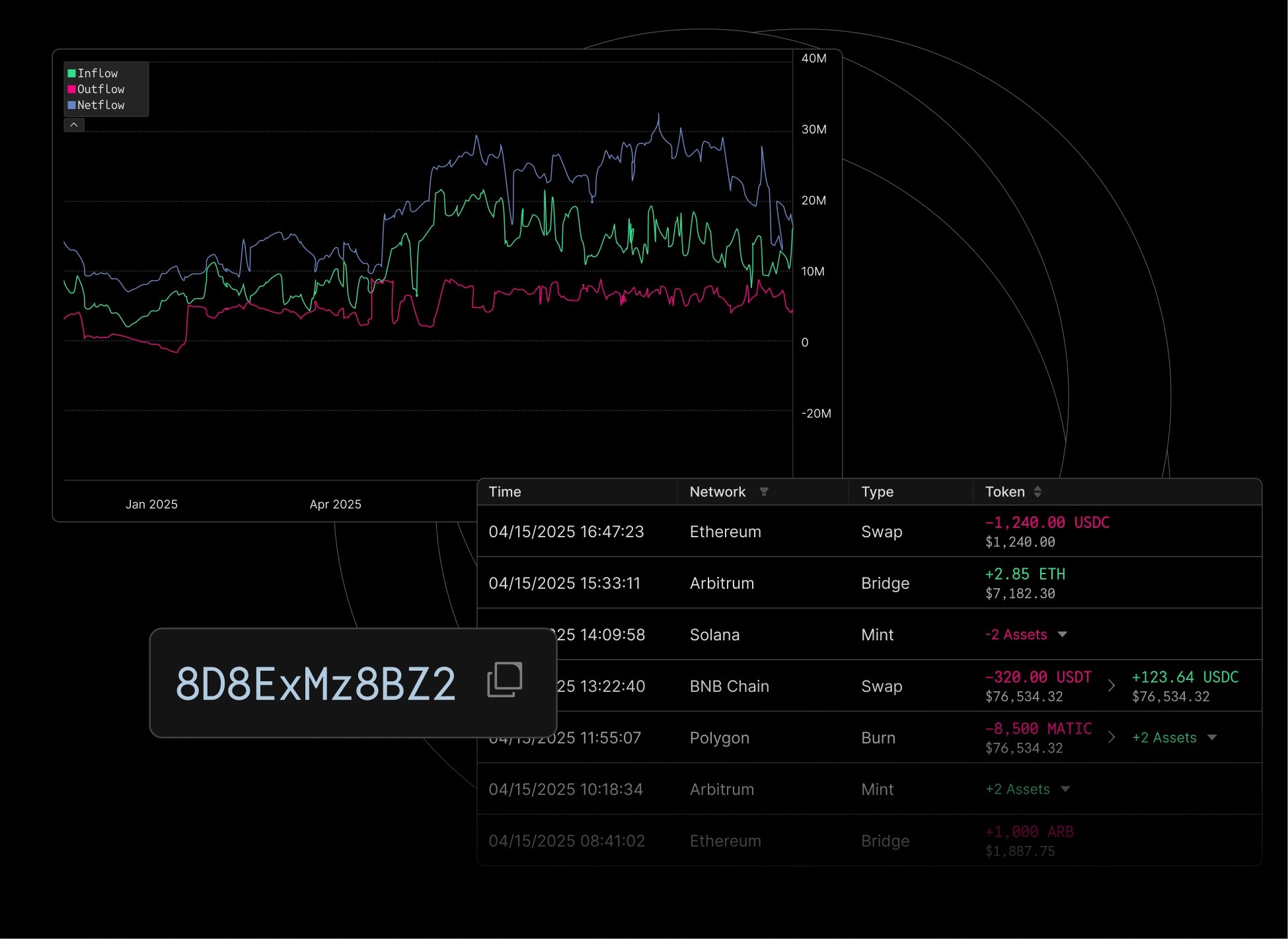Select the 04/15/2025 08:41:02 timestamp
The image size is (1288, 939).
(566, 841)
